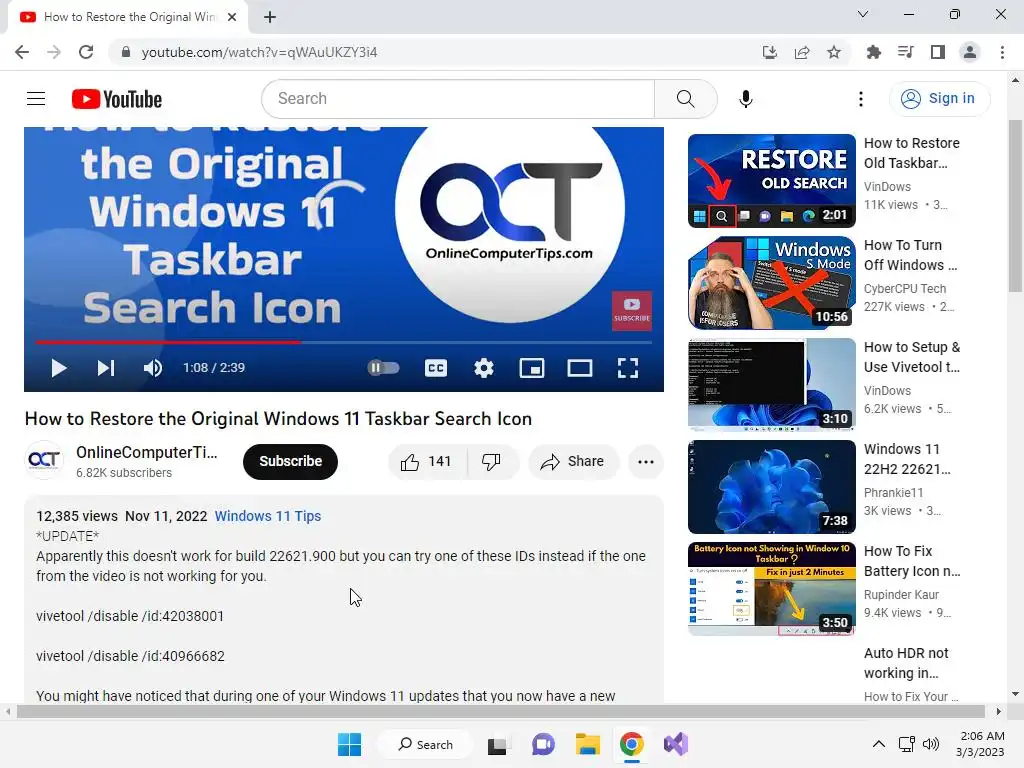Click the Subscribe watermark in video corner
Image resolution: width=1024 pixels, height=768 pixels.
632,311
